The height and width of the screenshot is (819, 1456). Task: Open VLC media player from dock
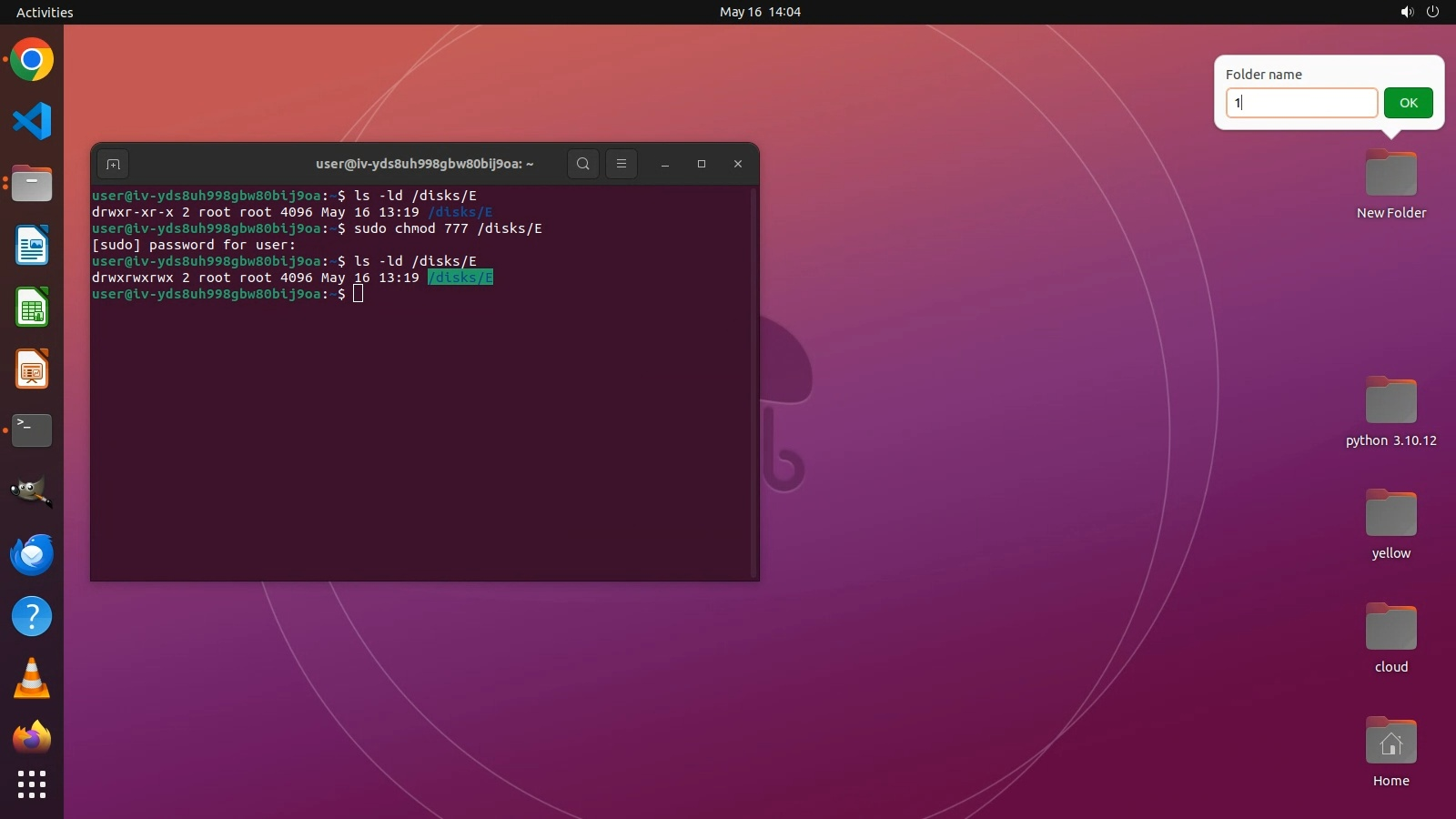[x=32, y=679]
